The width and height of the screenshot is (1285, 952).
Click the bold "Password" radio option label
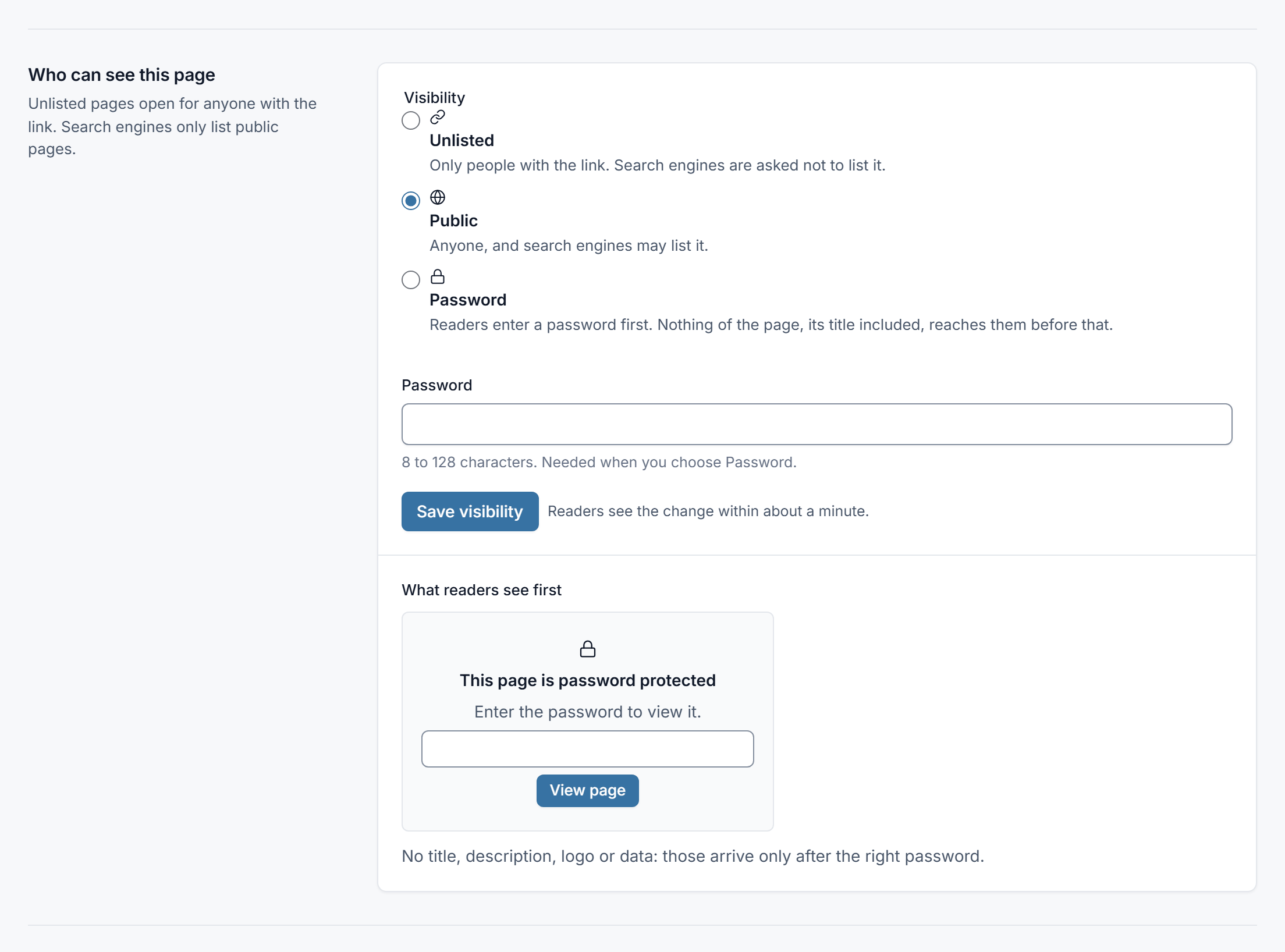click(468, 300)
